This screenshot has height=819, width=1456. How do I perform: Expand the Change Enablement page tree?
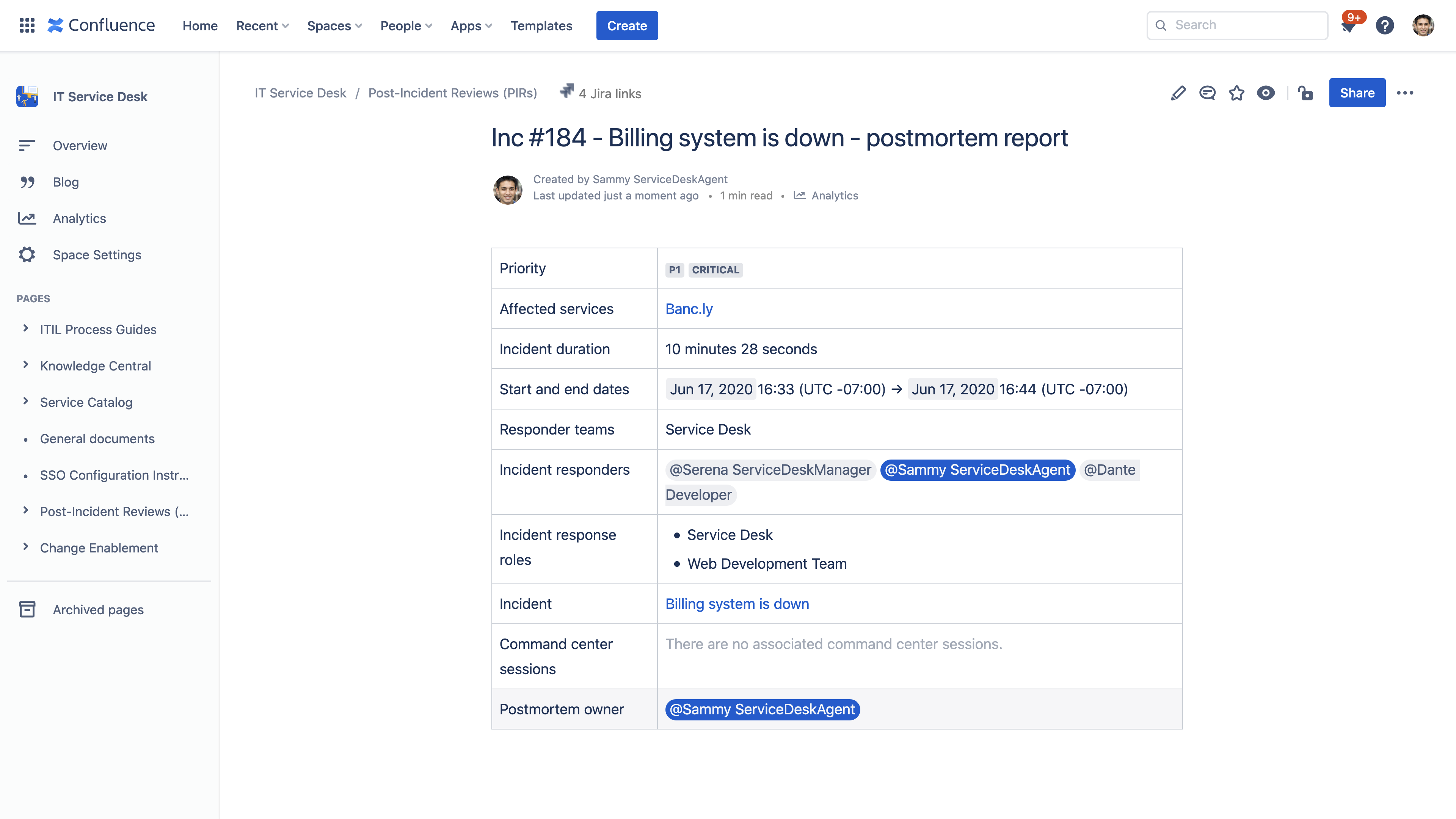pos(25,546)
